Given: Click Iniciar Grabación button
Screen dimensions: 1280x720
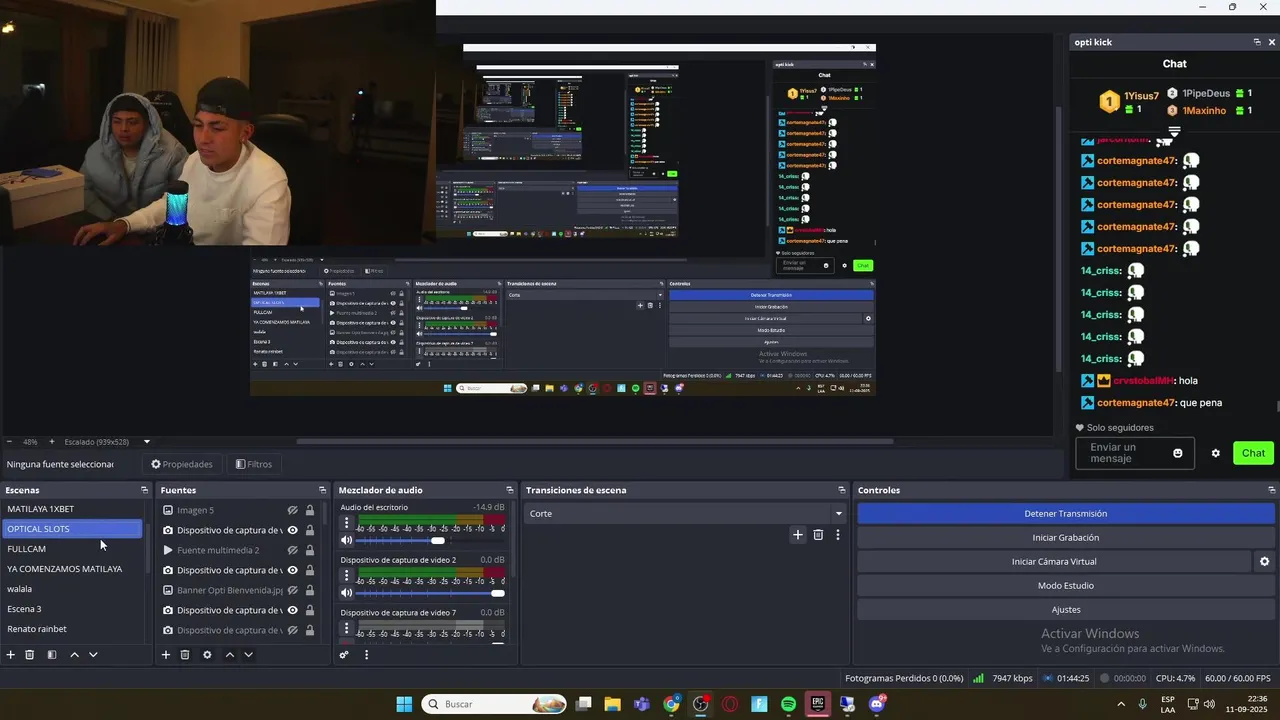Looking at the screenshot, I should tap(1066, 537).
